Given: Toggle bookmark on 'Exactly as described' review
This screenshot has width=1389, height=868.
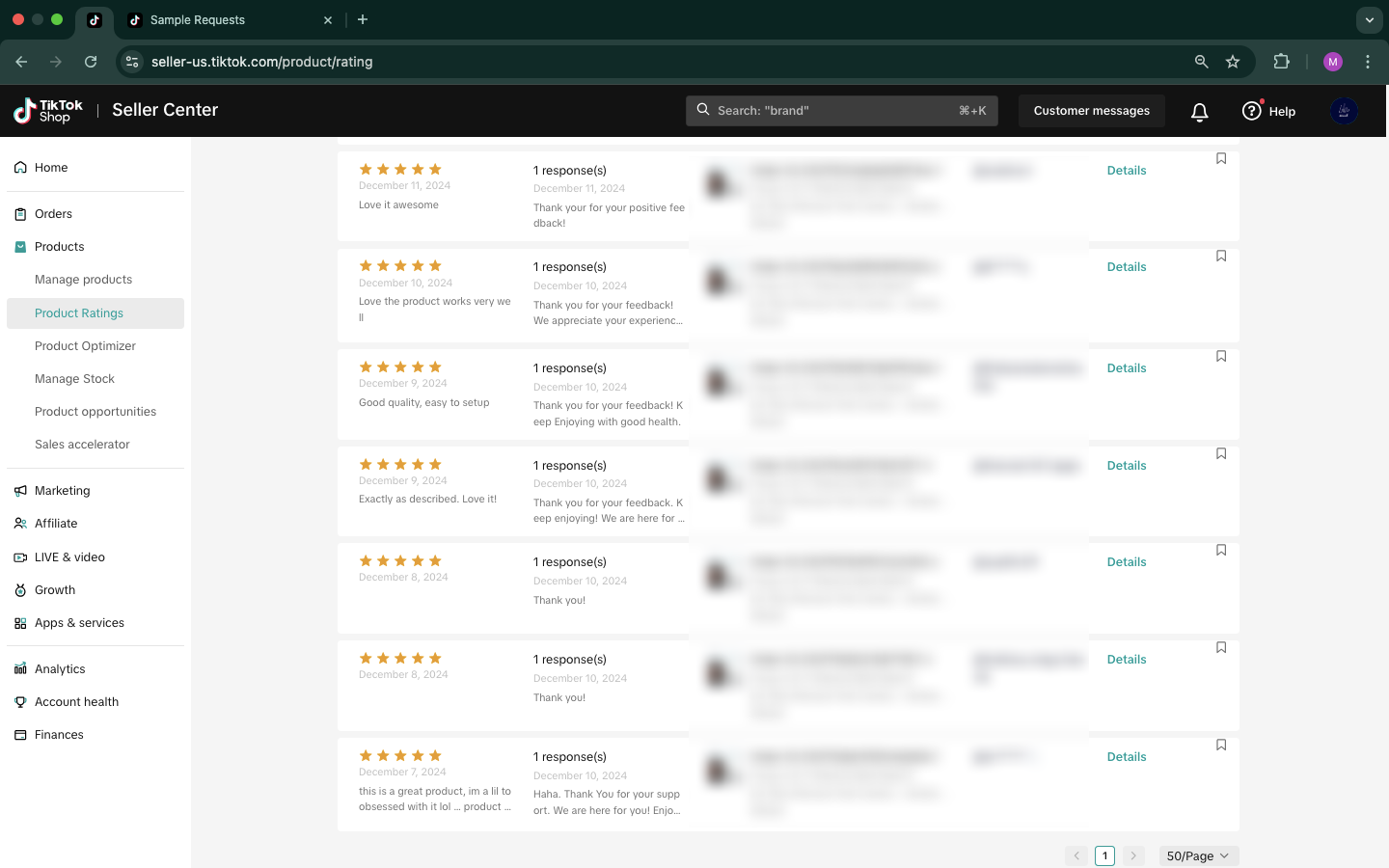Looking at the screenshot, I should coord(1221,454).
